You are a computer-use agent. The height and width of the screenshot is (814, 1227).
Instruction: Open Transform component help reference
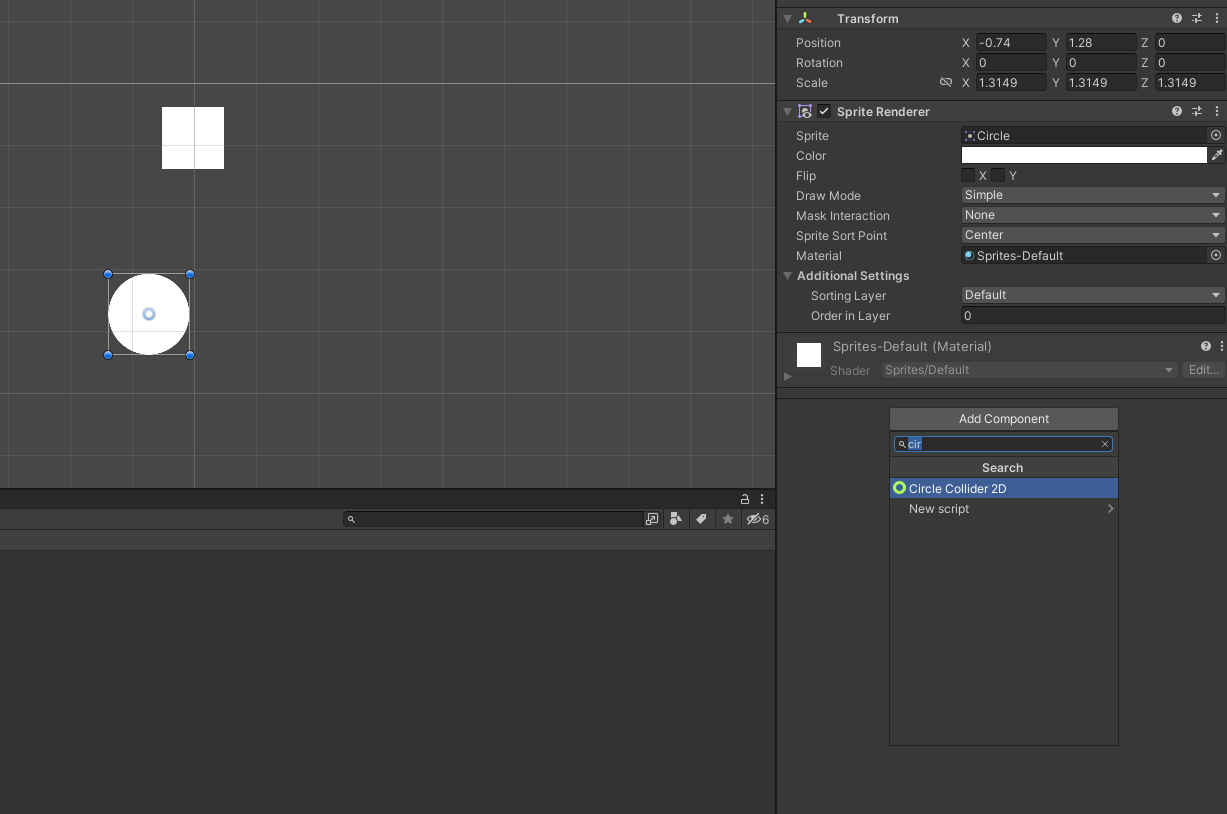1177,18
